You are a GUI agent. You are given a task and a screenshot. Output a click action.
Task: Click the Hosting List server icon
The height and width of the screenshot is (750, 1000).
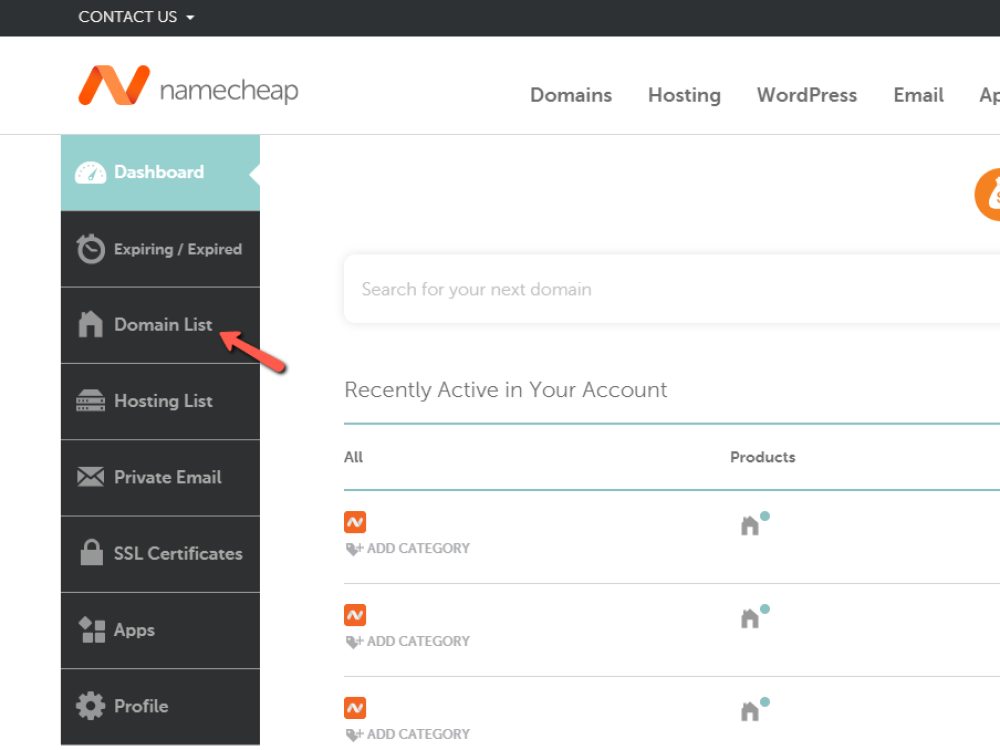pos(91,401)
